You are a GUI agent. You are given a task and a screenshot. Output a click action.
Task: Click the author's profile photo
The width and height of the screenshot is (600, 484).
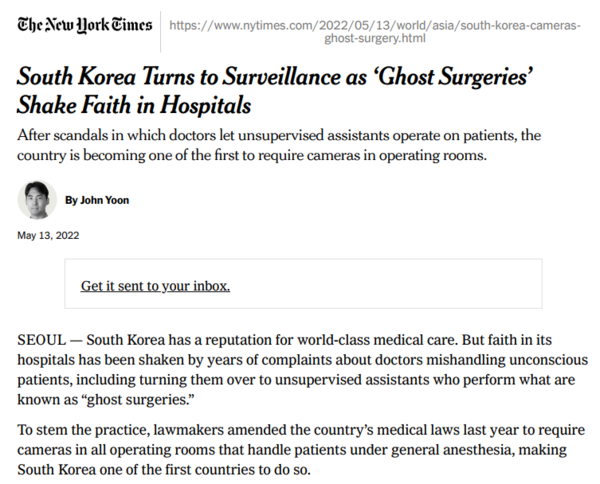tap(37, 200)
